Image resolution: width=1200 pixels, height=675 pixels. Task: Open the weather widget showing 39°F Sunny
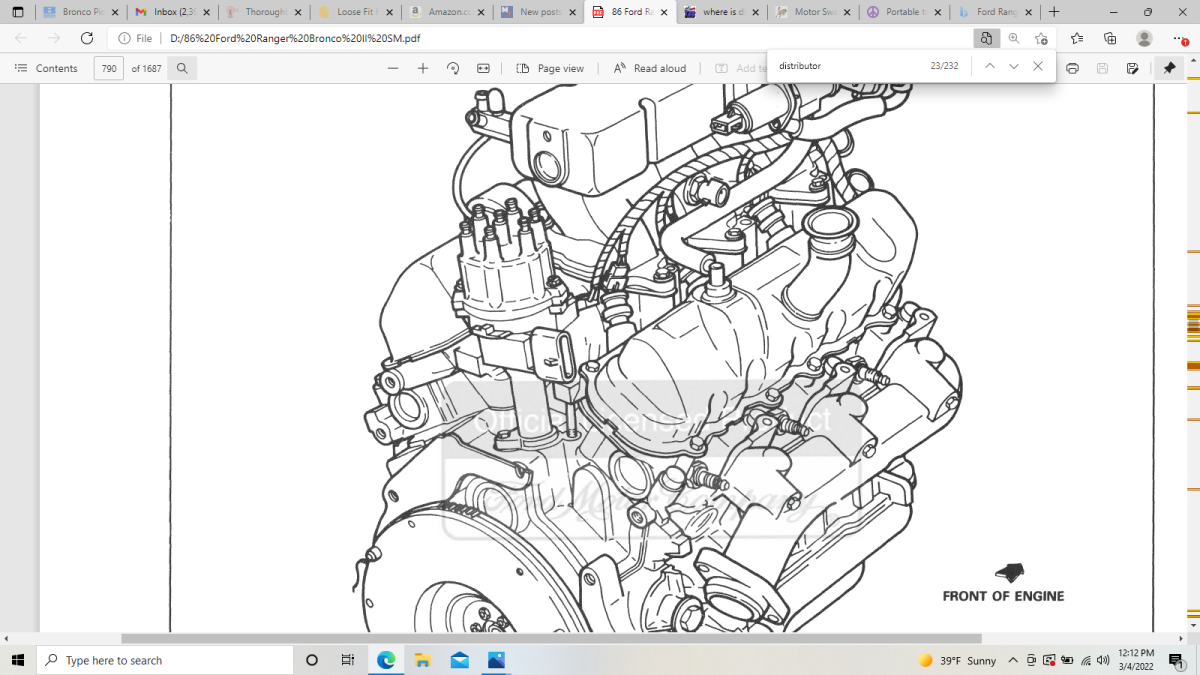click(x=957, y=660)
